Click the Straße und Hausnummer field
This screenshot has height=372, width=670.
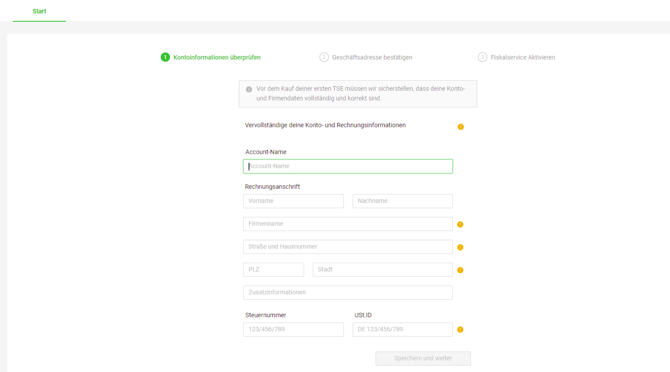click(348, 247)
